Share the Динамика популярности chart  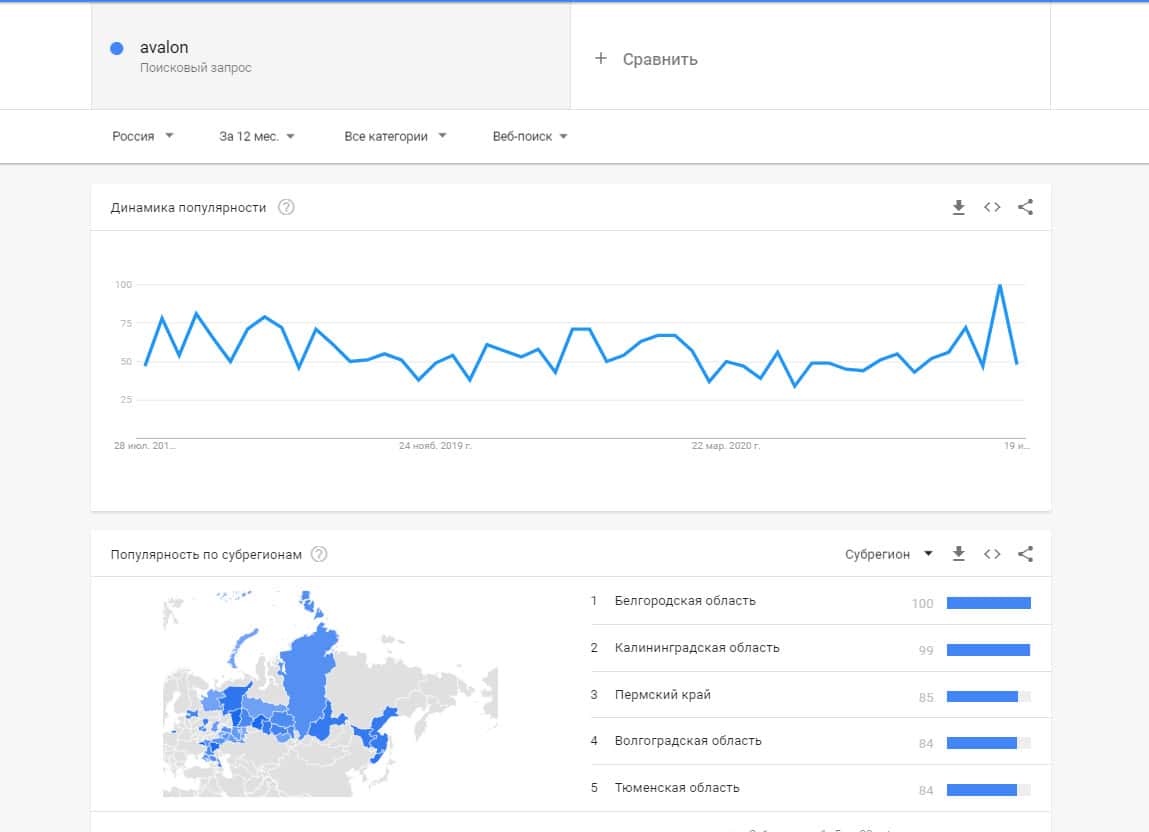pos(1025,207)
